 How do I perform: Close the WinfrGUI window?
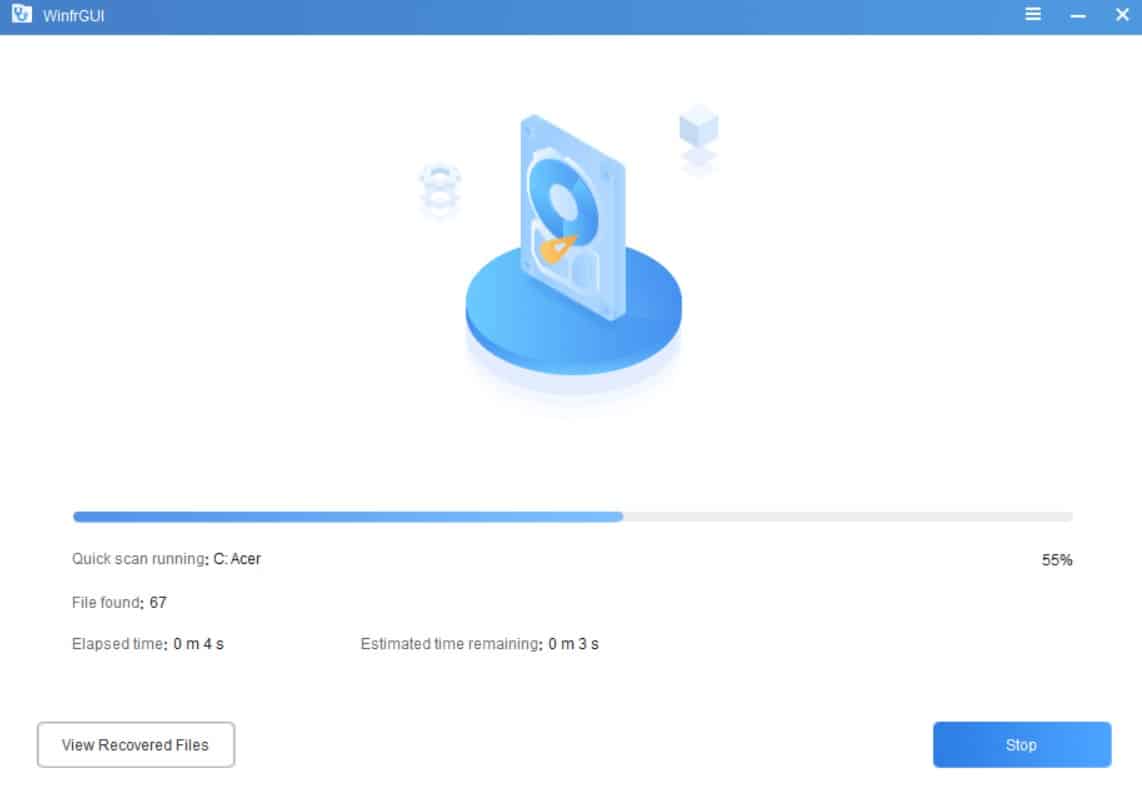coord(1122,15)
